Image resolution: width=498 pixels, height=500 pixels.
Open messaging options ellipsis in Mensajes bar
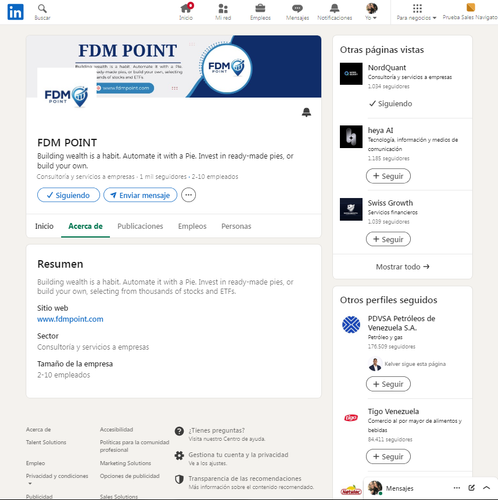(457, 488)
